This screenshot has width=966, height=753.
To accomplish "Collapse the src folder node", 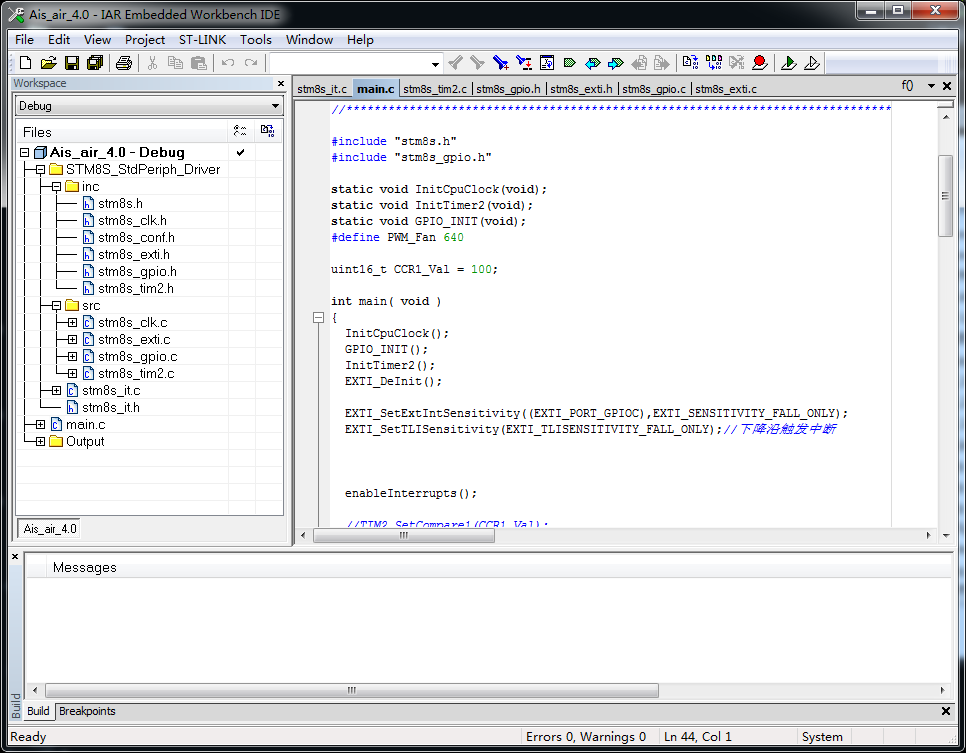I will pyautogui.click(x=57, y=306).
